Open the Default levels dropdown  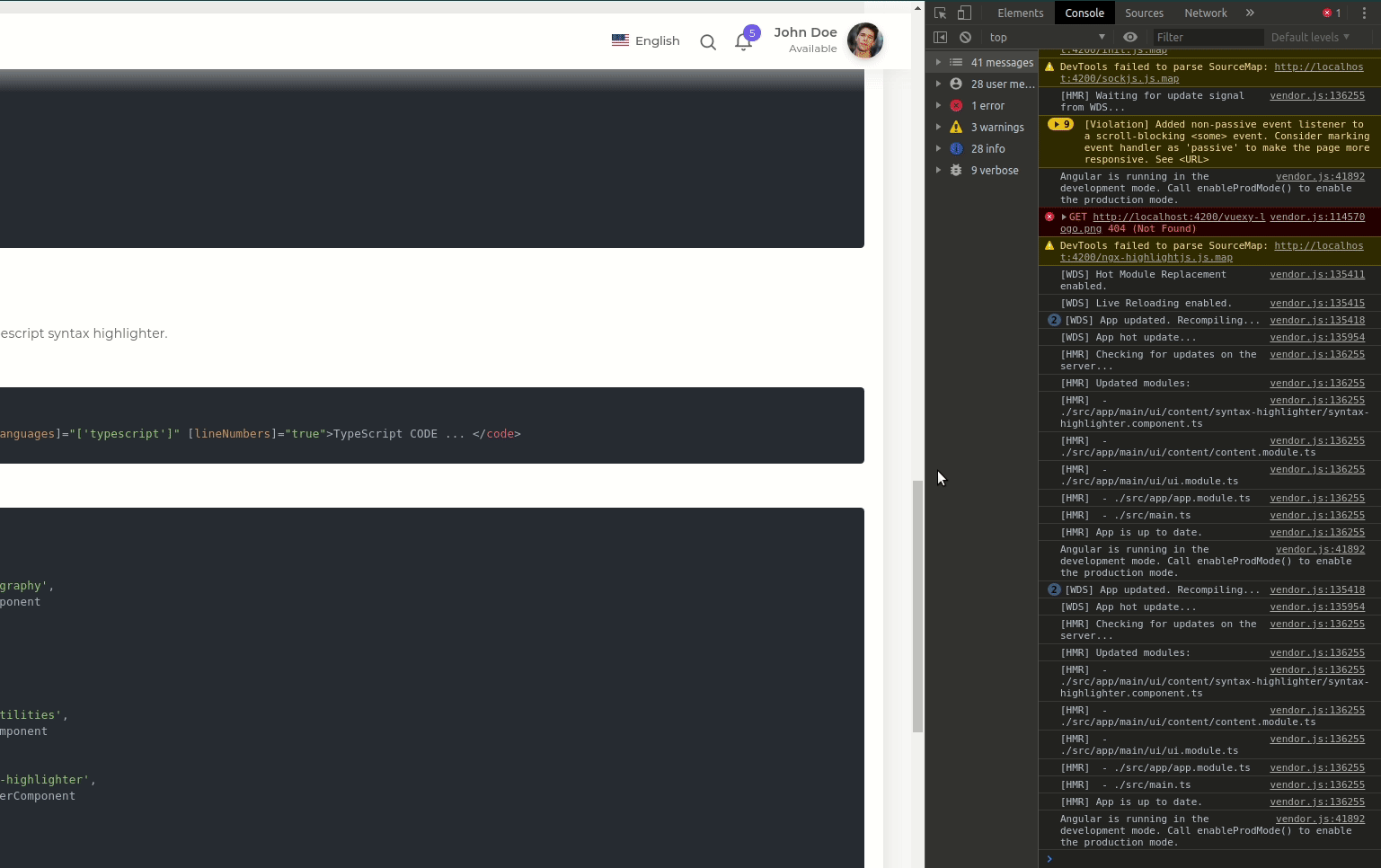[1310, 37]
